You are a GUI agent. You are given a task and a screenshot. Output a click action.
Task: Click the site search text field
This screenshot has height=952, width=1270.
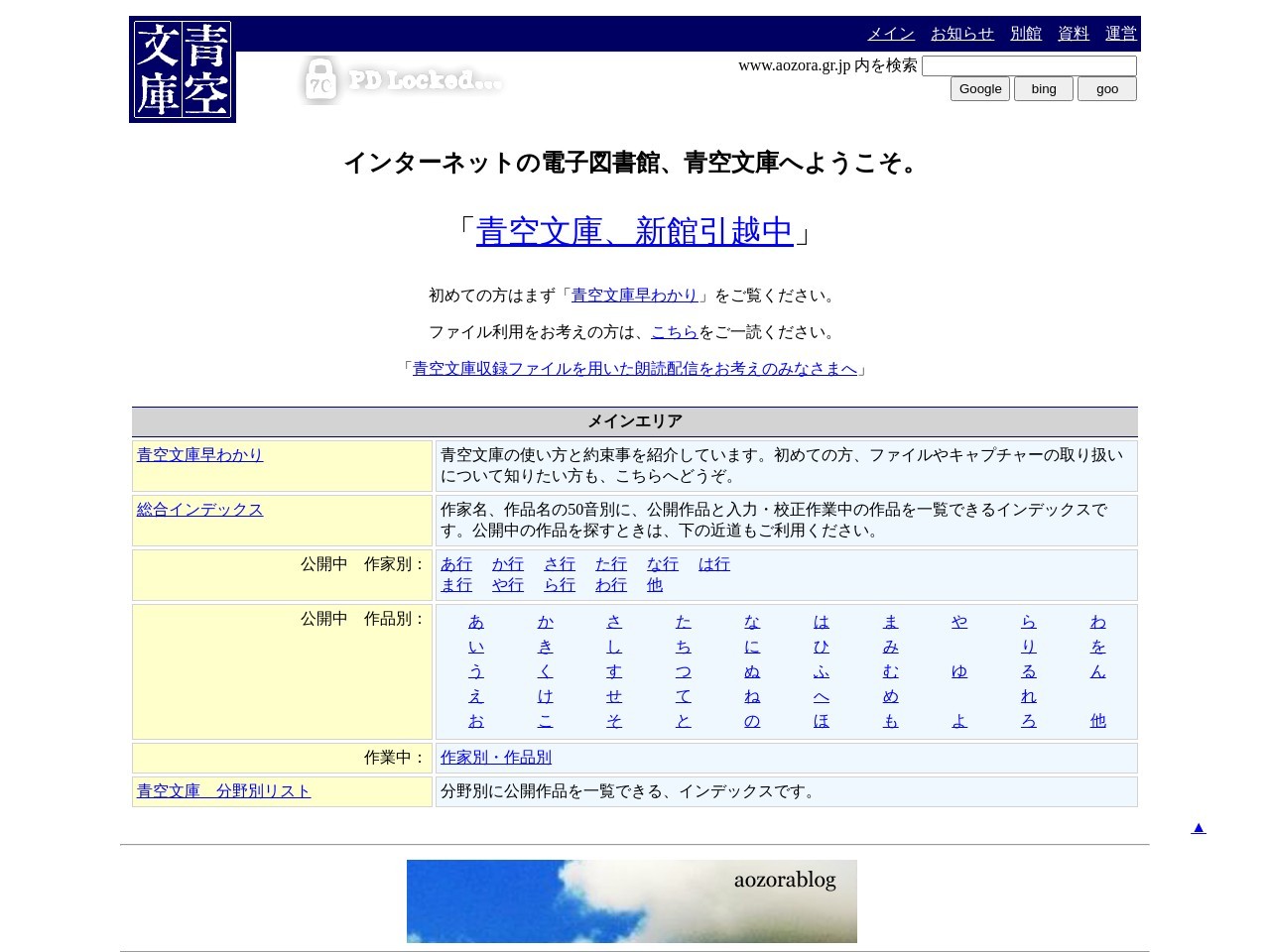[x=1029, y=65]
